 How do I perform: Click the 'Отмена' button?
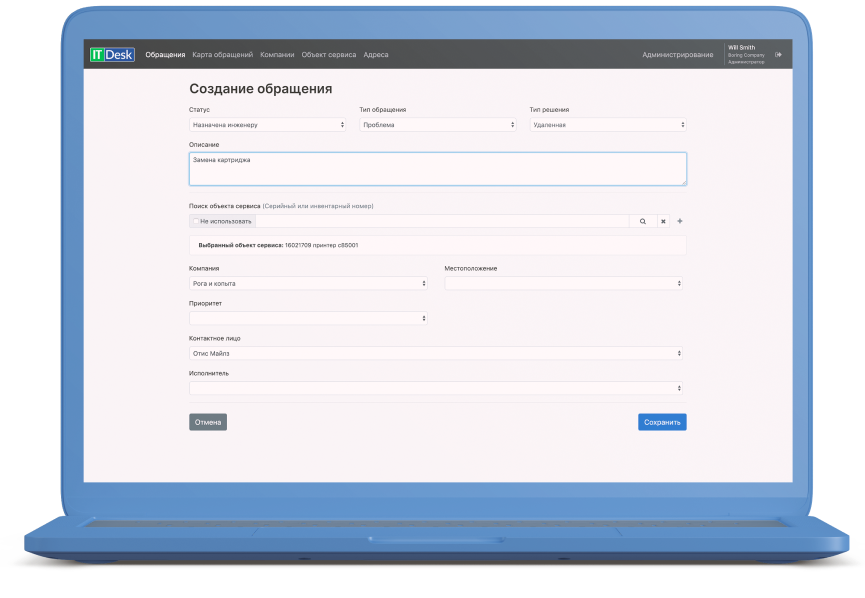click(208, 422)
